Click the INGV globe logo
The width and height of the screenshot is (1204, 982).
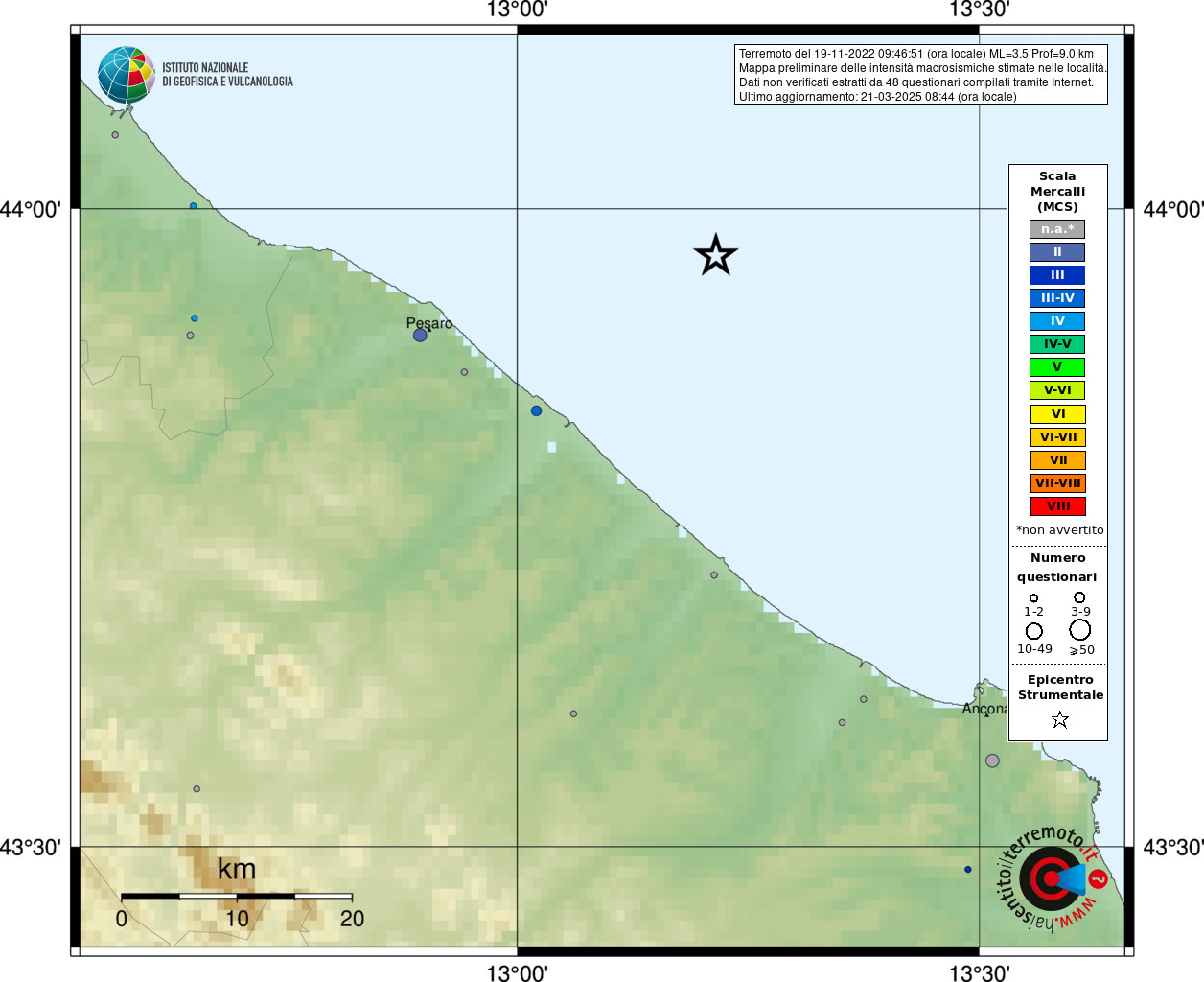pyautogui.click(x=127, y=75)
